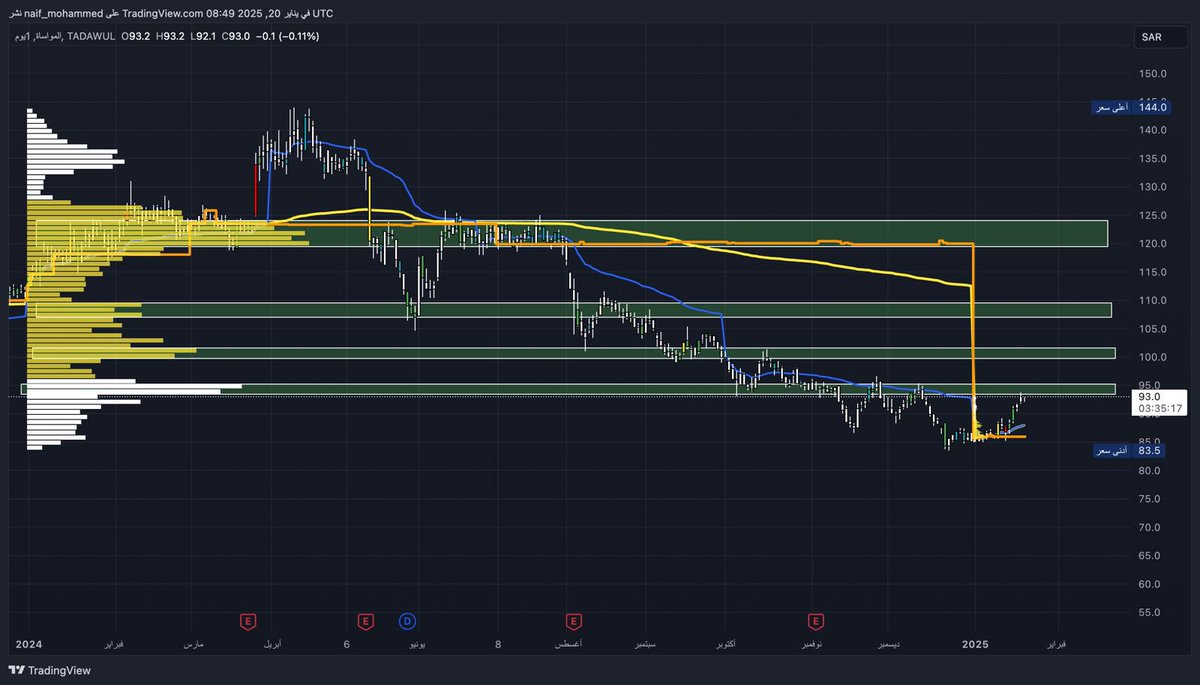Click the أغسطس time axis label
Screen dimensions: 1200x685
click(x=568, y=646)
